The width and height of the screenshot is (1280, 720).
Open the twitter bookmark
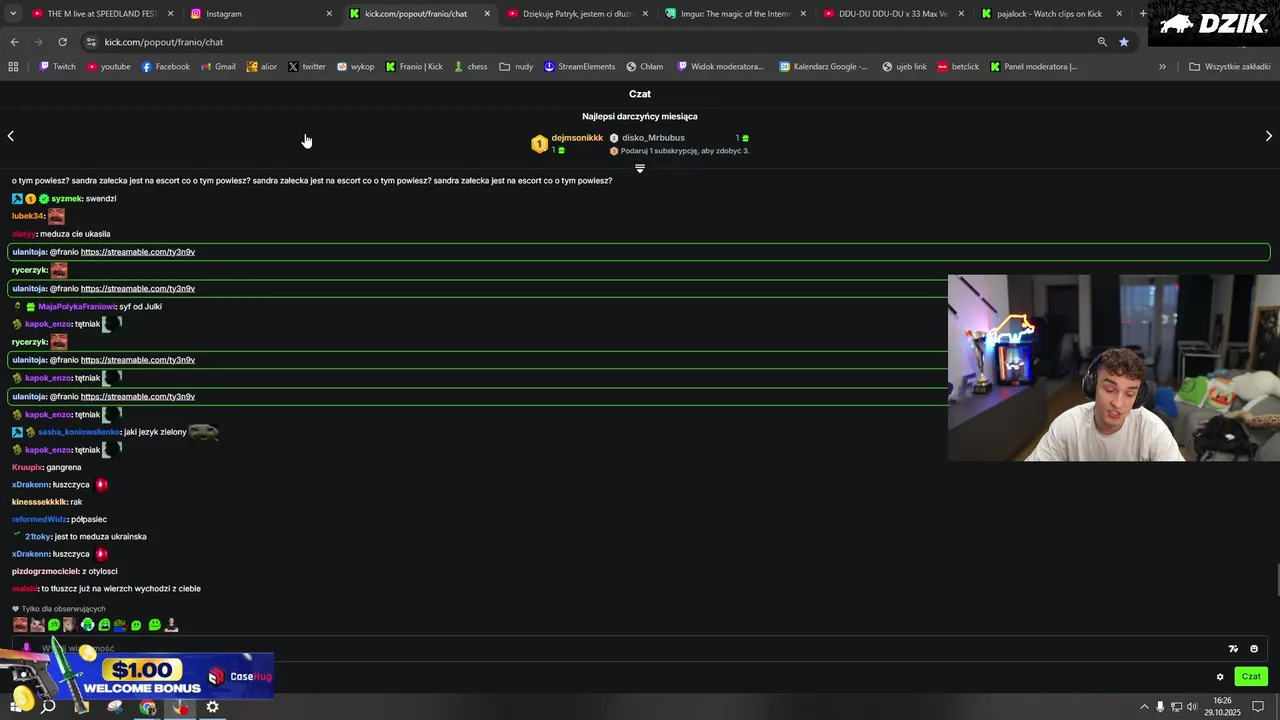pos(306,67)
